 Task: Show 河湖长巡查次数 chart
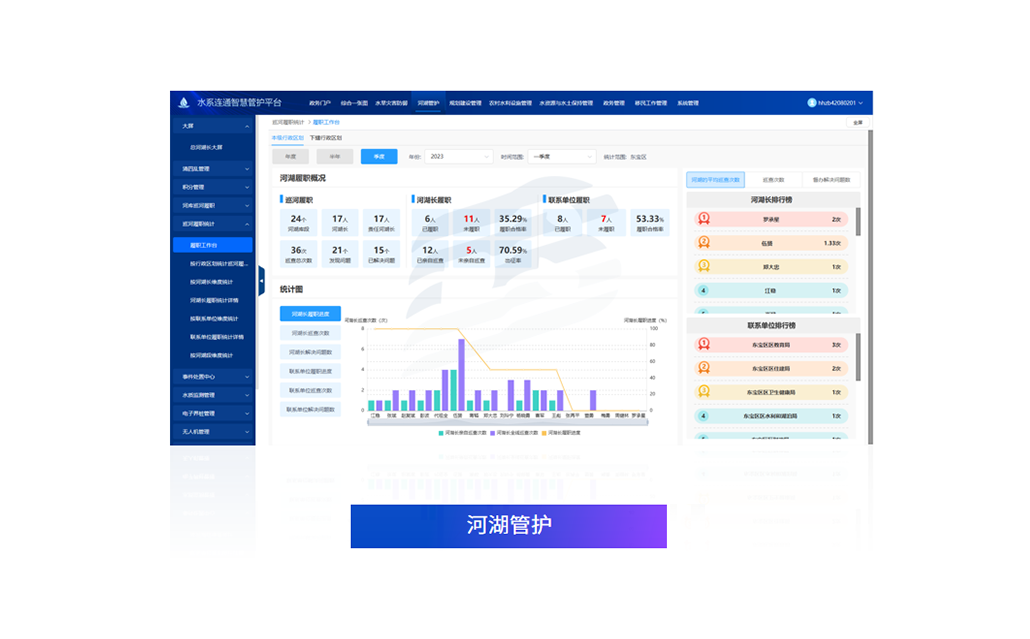click(310, 333)
